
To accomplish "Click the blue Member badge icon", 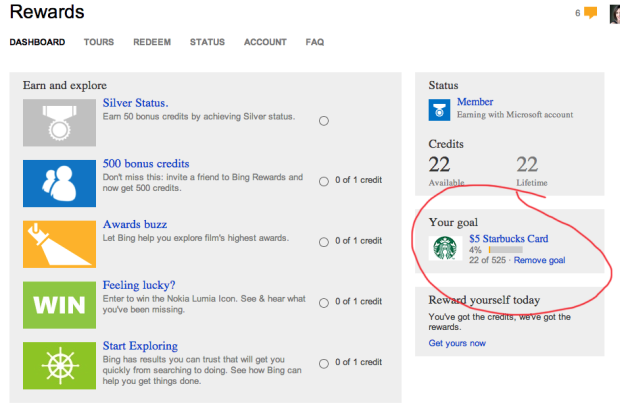I will pos(439,110).
